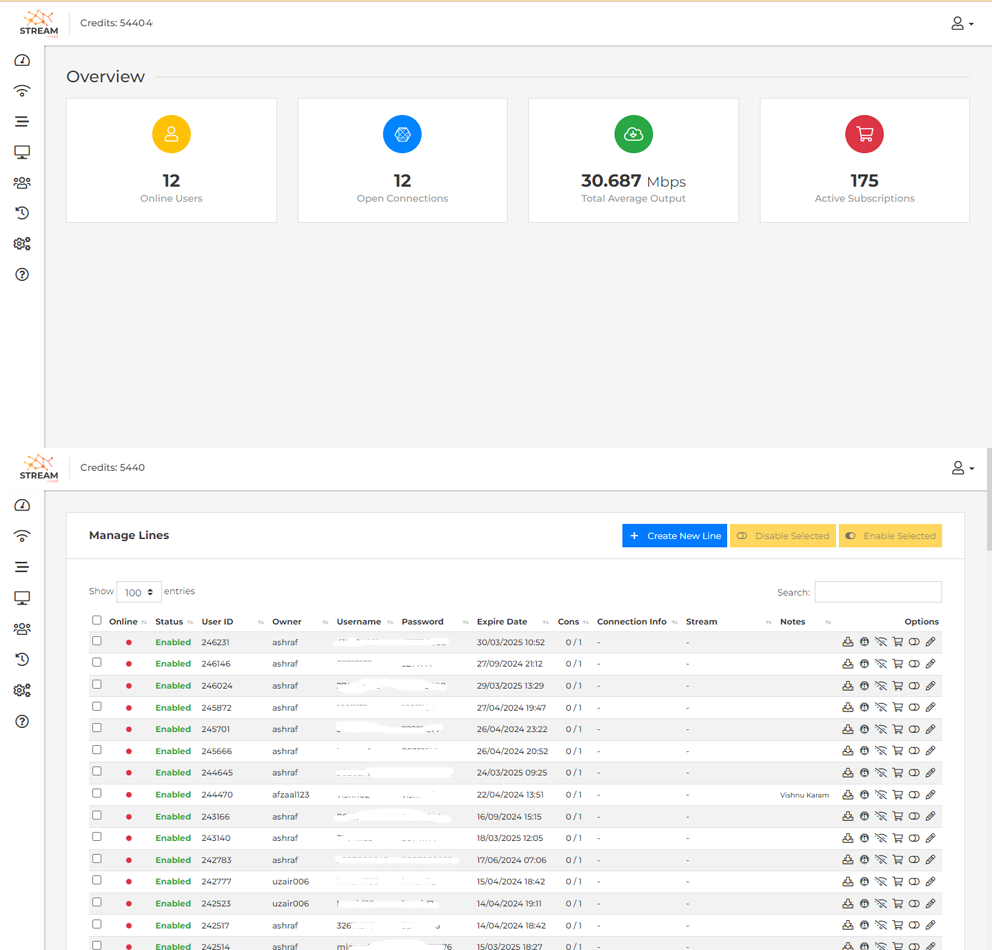Click dashboard gauge icon beside Manage Lines
Image resolution: width=992 pixels, height=950 pixels.
[x=22, y=505]
